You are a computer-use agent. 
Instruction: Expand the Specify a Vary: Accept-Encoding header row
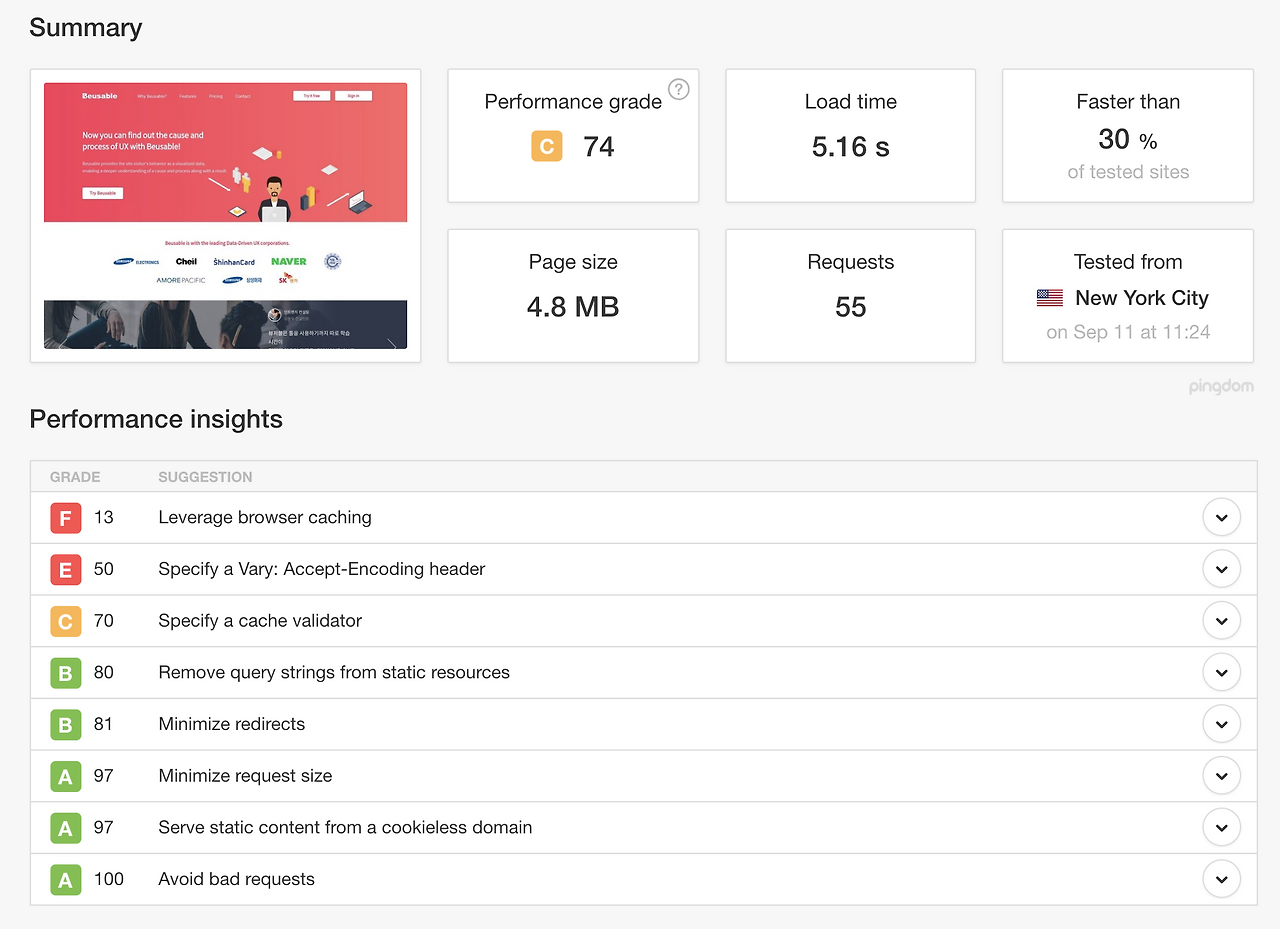pyautogui.click(x=1221, y=570)
